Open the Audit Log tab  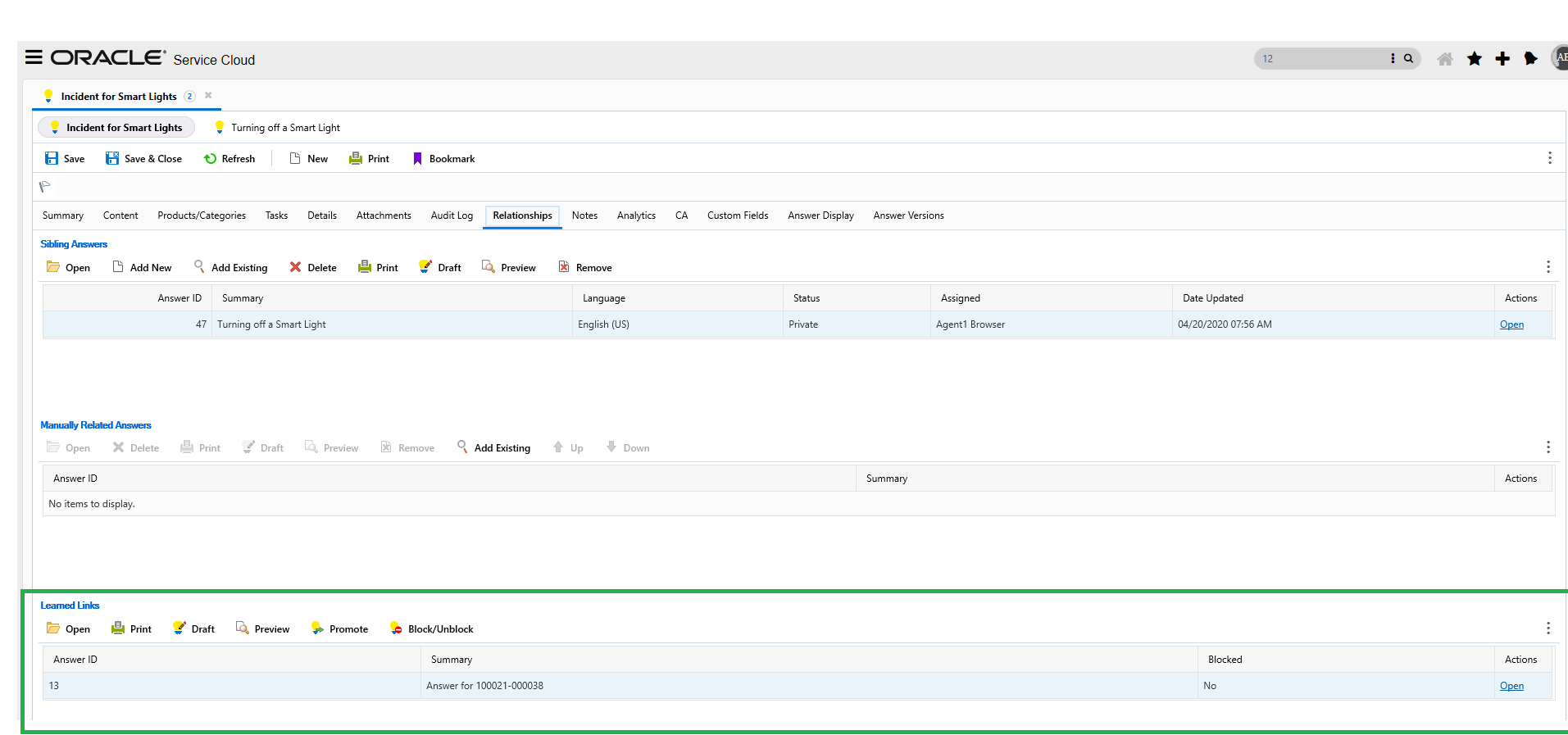tap(452, 216)
